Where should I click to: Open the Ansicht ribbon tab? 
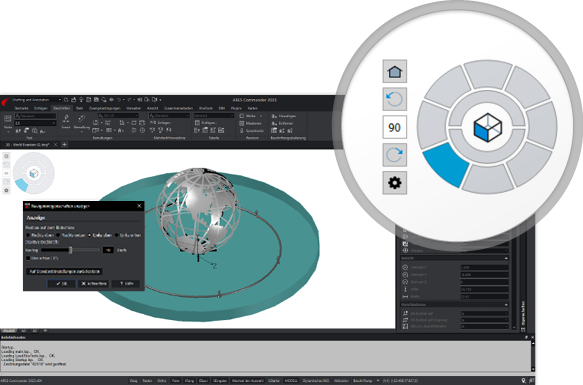point(152,108)
